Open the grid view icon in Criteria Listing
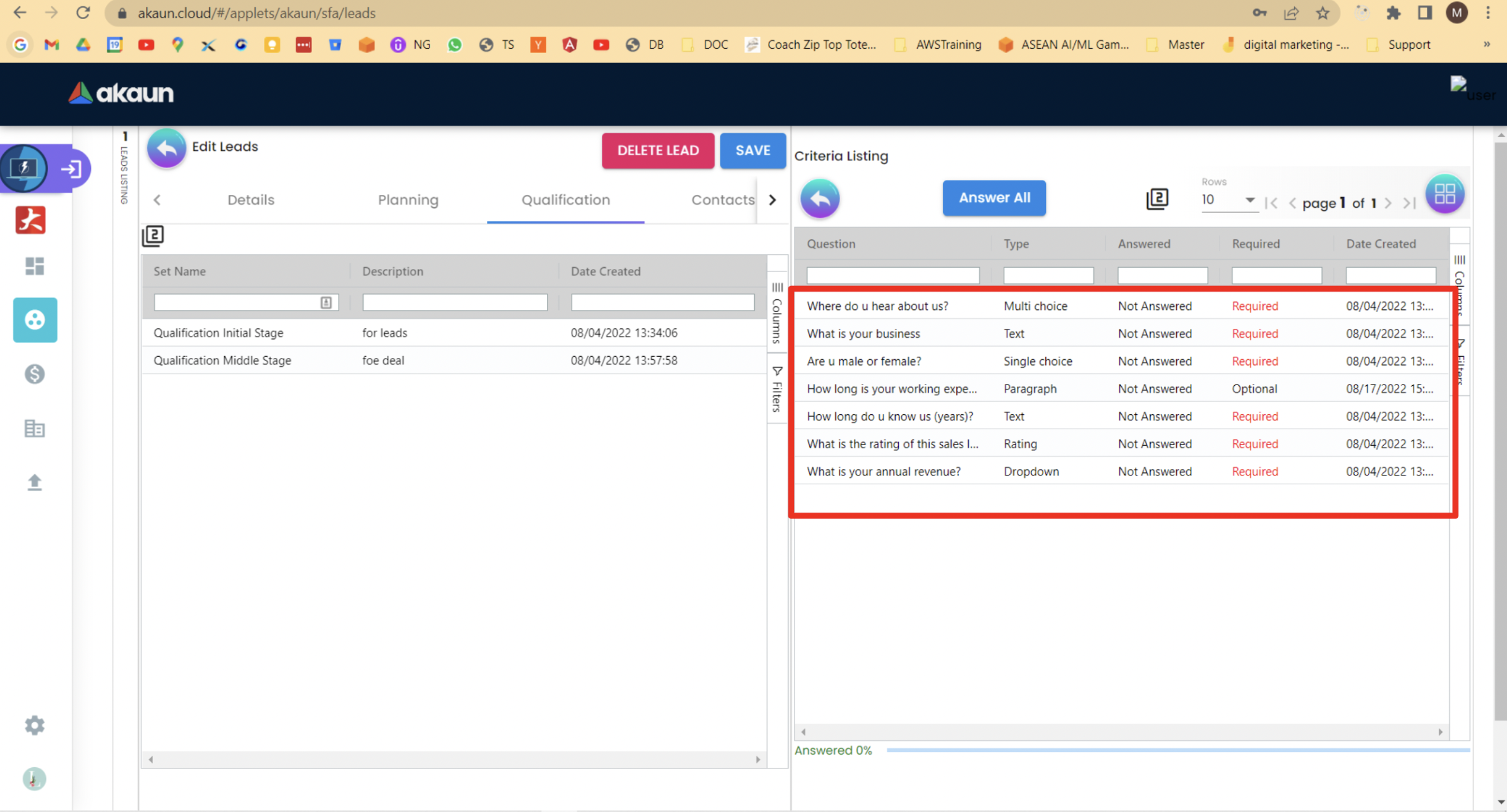 point(1444,194)
